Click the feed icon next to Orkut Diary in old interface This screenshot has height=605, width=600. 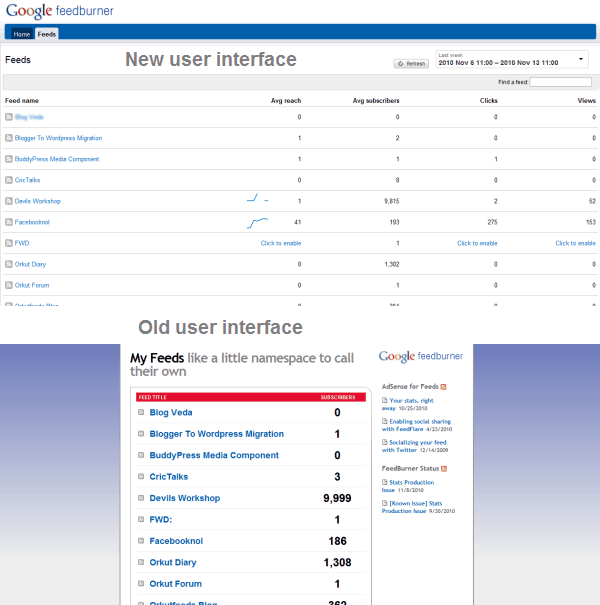[142, 562]
